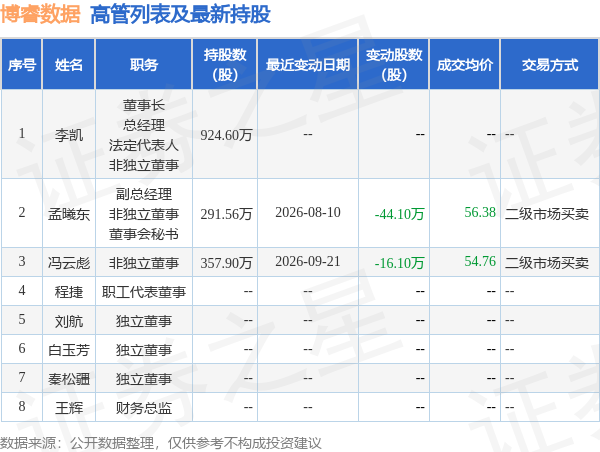The image size is (600, 452).
Task: Click the 持股数(股) column header
Action: [225, 64]
